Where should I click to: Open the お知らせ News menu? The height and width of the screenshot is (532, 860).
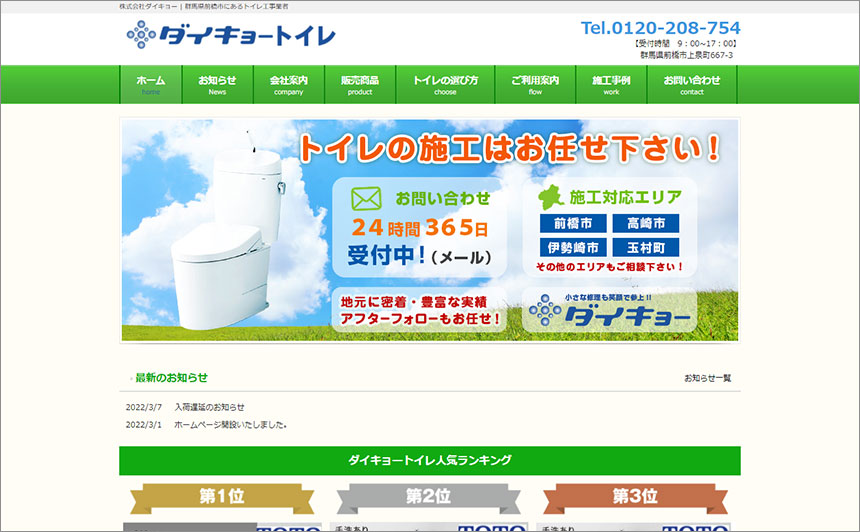pyautogui.click(x=217, y=84)
